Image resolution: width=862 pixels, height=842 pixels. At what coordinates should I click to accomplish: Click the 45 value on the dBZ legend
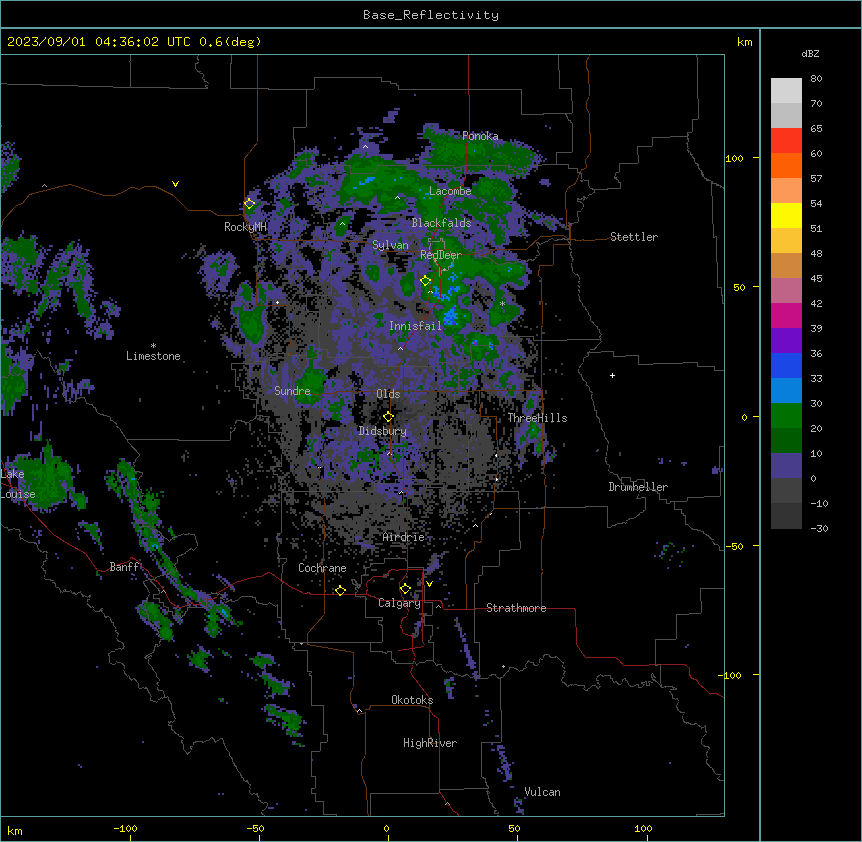(816, 279)
